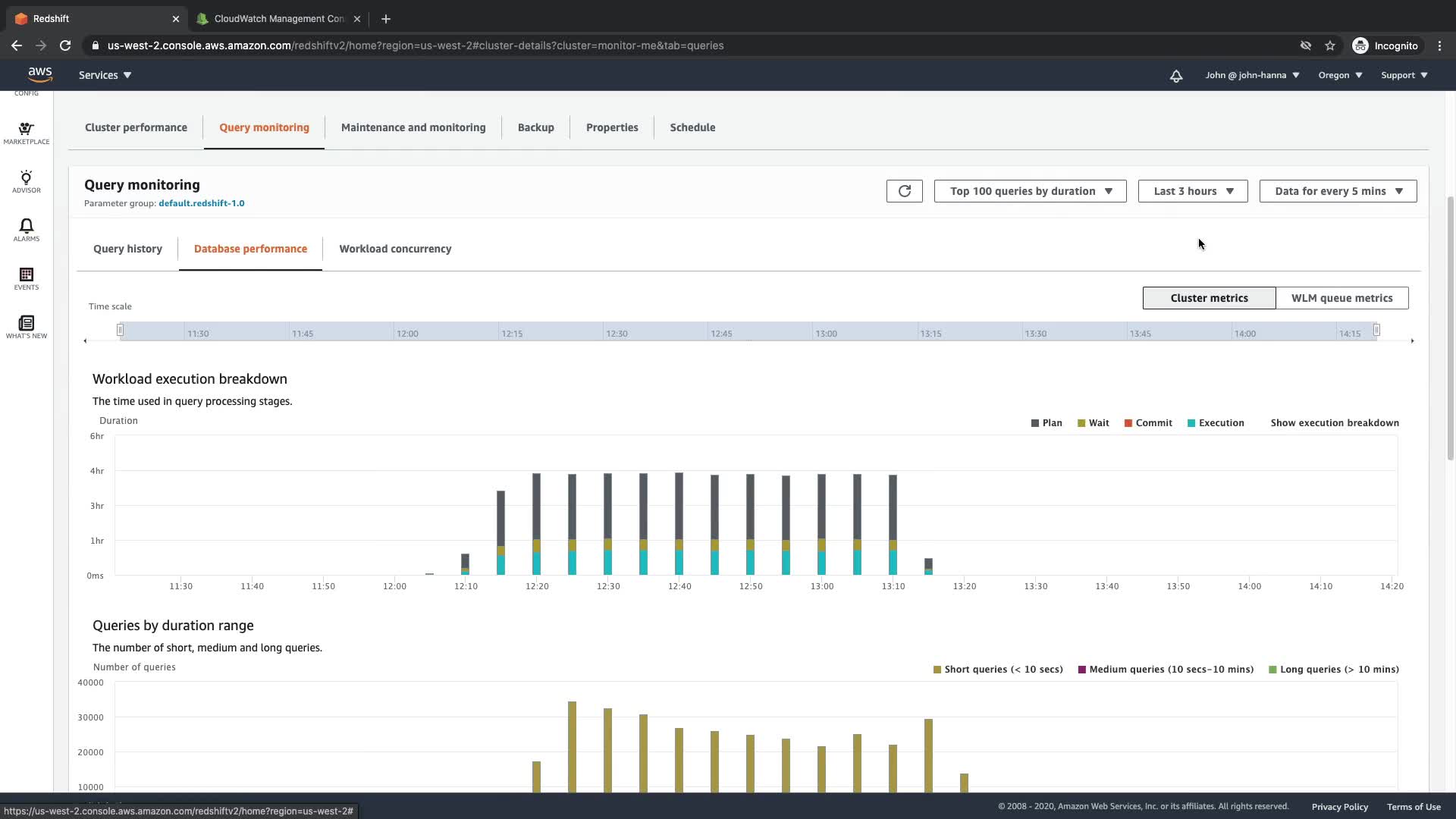The height and width of the screenshot is (819, 1456).
Task: Switch to the Workload concurrency tab
Action: (395, 249)
